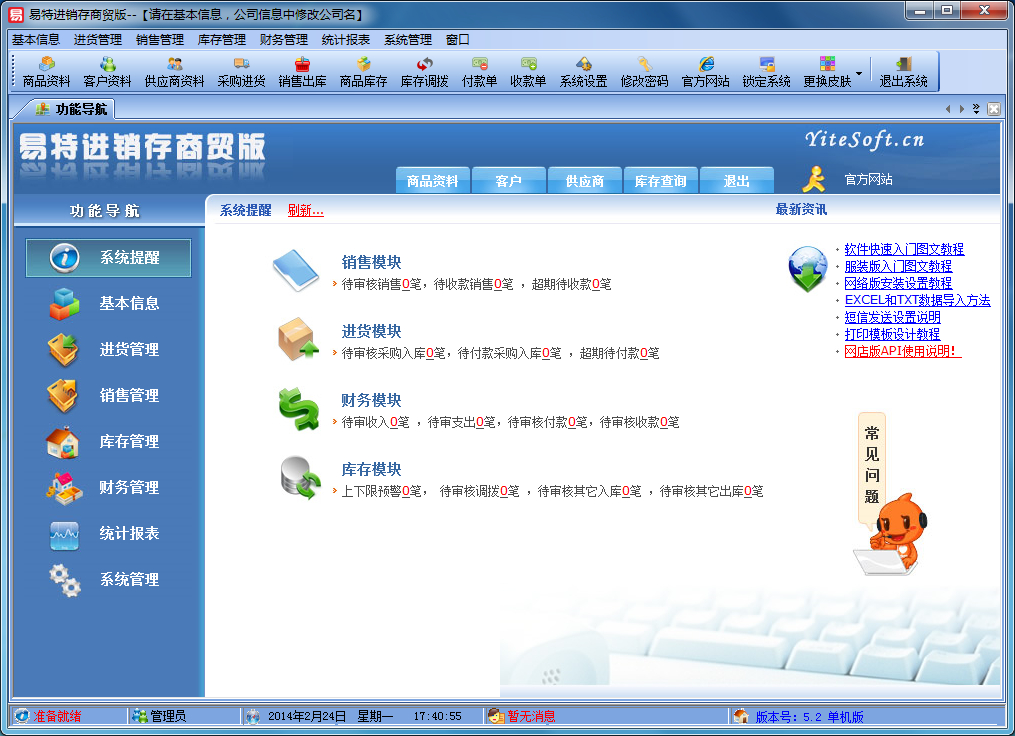1015x736 pixels.
Task: Click the orange mascot under 常见问题
Action: click(x=890, y=535)
